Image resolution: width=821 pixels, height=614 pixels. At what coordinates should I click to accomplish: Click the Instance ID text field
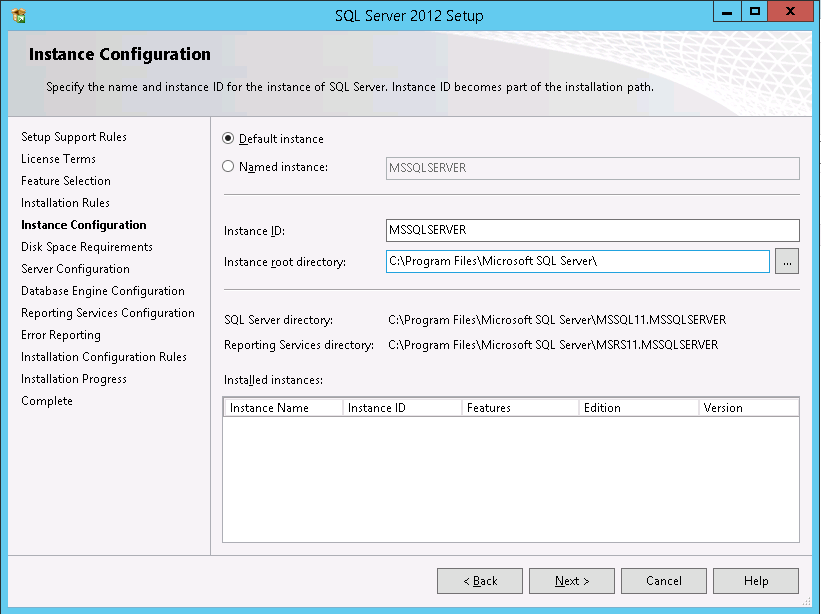coord(593,230)
